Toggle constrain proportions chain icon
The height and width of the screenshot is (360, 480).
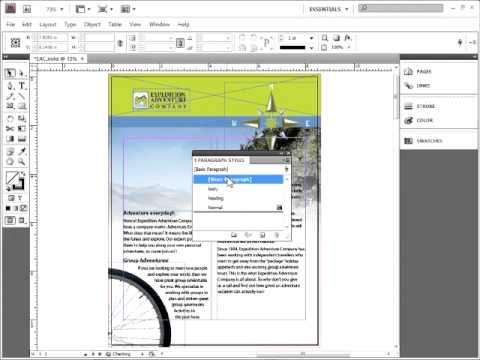point(120,43)
